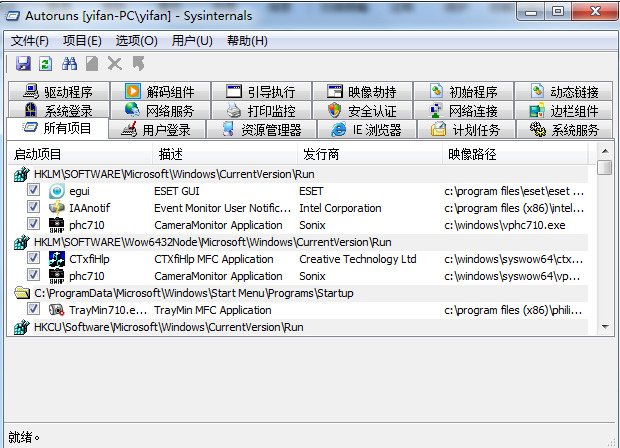Click the jump-to arrow toolbar icon
Screen dimensions: 620x448
point(138,63)
